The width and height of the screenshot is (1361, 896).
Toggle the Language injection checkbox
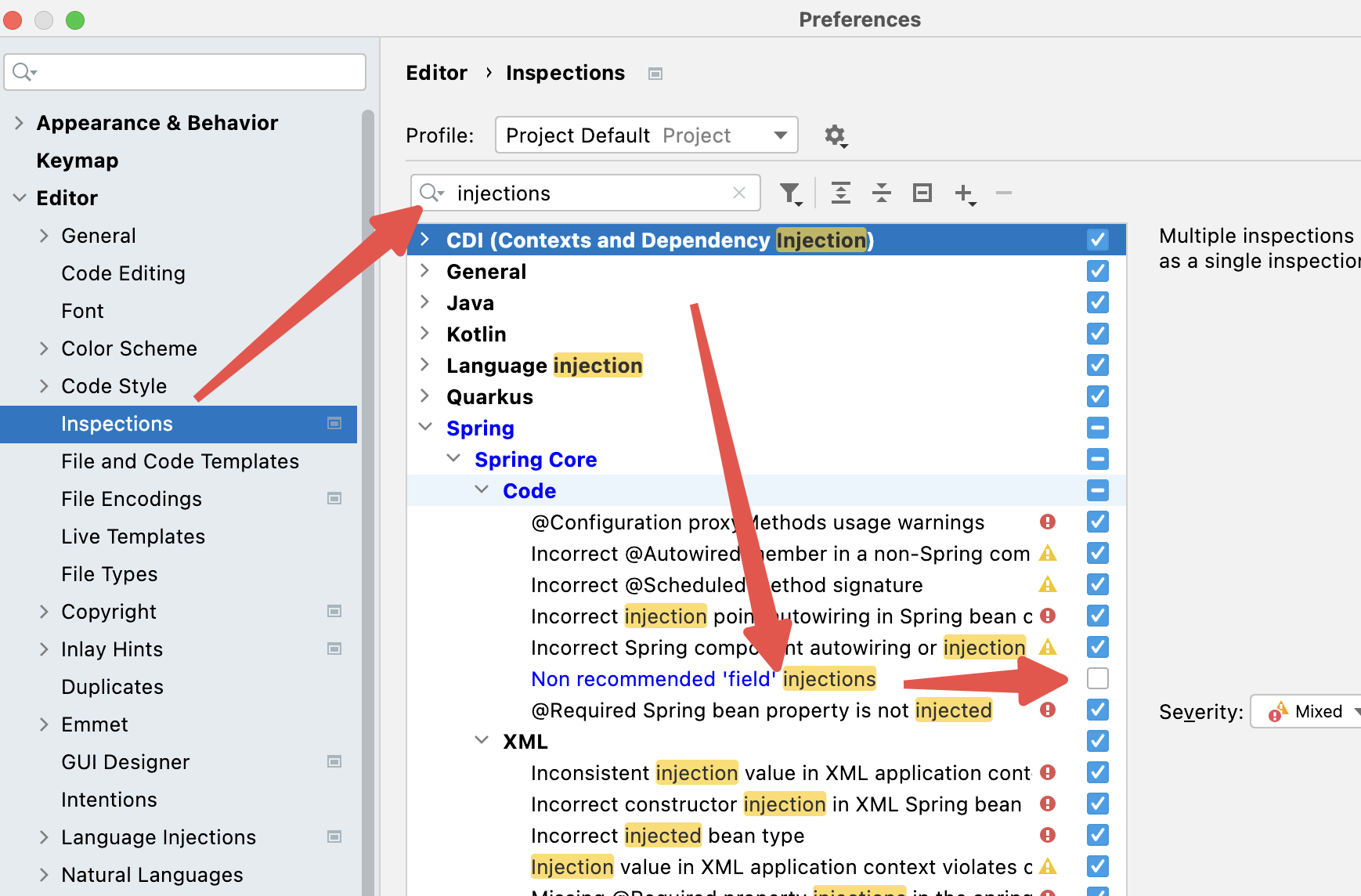pyautogui.click(x=1098, y=365)
